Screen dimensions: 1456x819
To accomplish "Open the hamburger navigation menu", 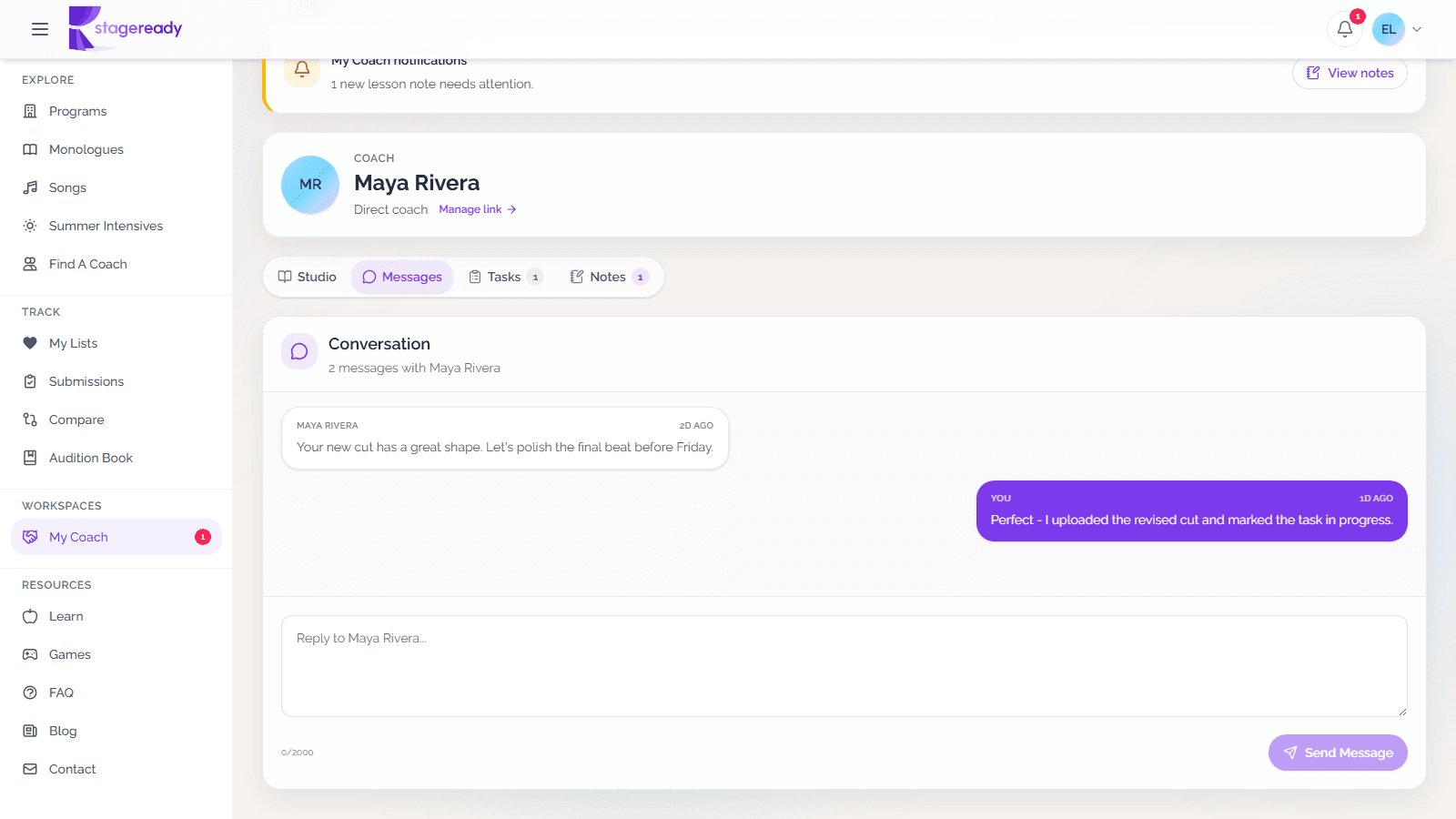I will [40, 29].
